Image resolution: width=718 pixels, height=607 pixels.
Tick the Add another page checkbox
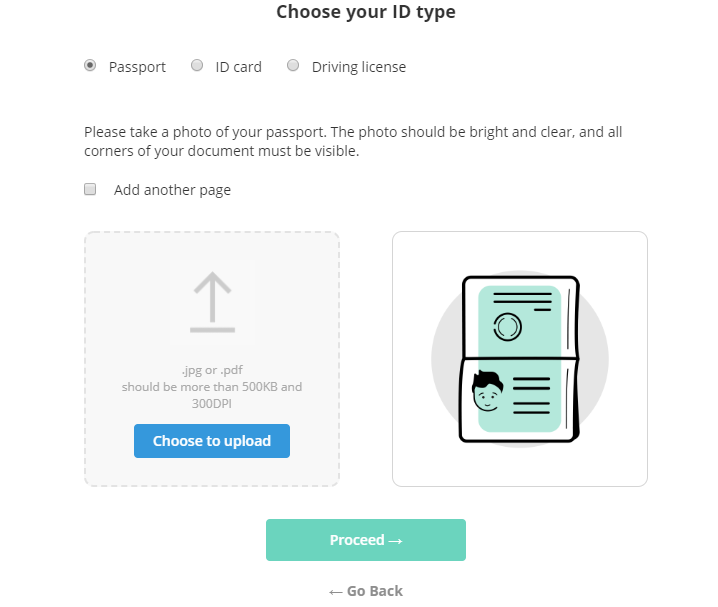pos(90,189)
